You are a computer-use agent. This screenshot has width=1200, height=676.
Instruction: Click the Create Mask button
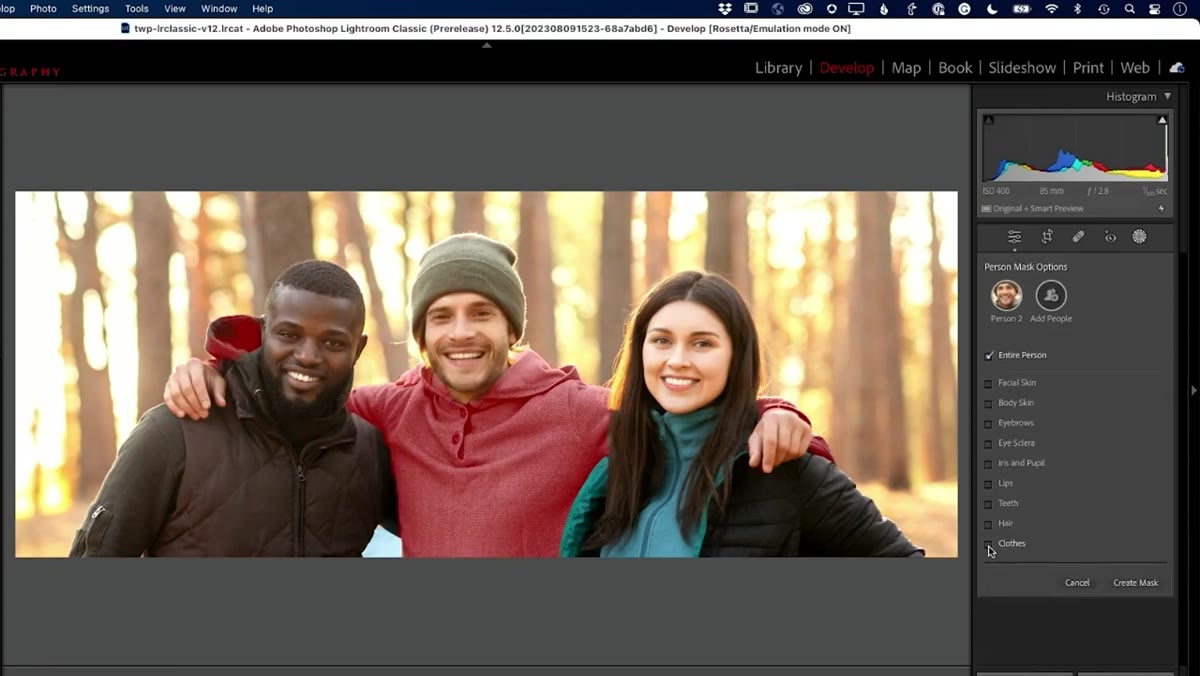click(x=1136, y=583)
